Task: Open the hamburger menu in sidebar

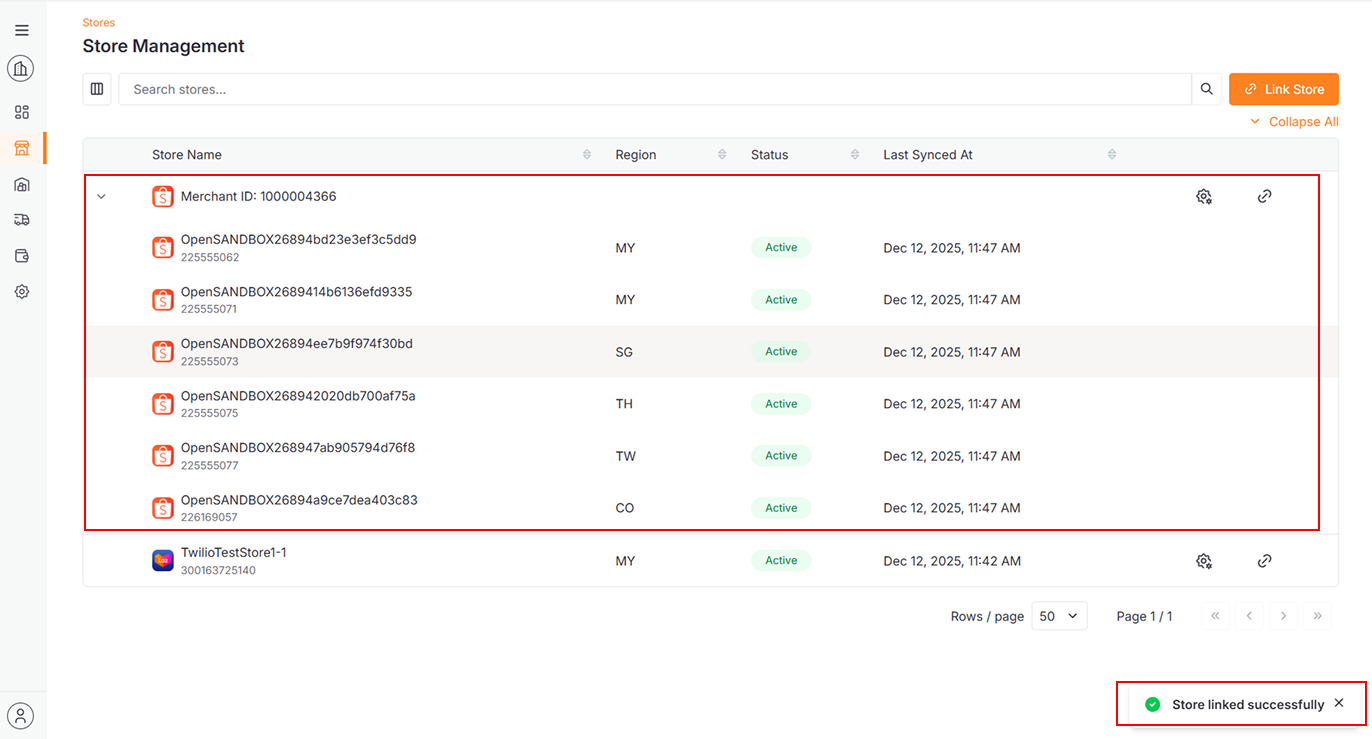Action: 22,31
